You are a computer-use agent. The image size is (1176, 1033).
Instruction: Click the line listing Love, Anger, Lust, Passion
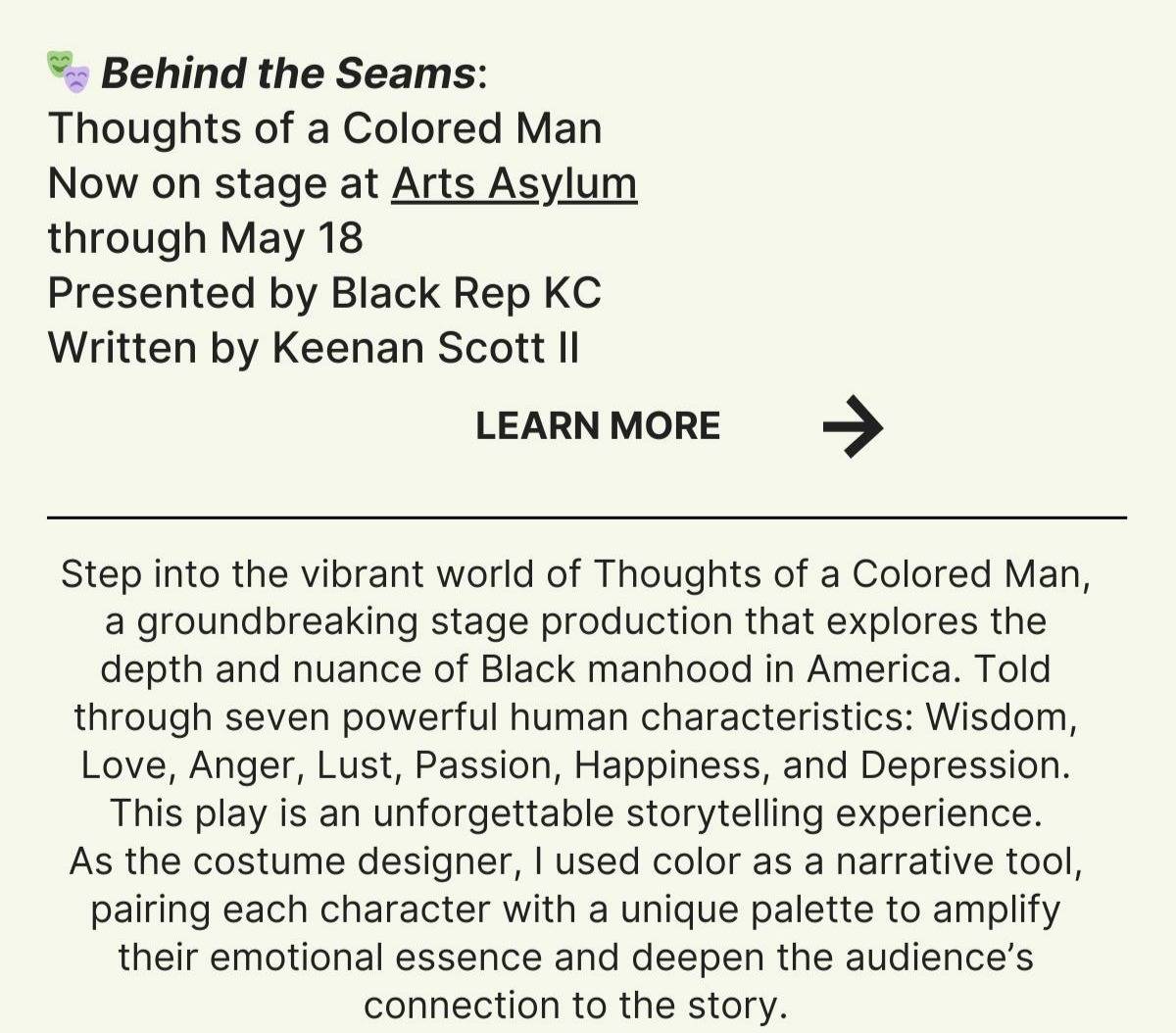pos(575,766)
